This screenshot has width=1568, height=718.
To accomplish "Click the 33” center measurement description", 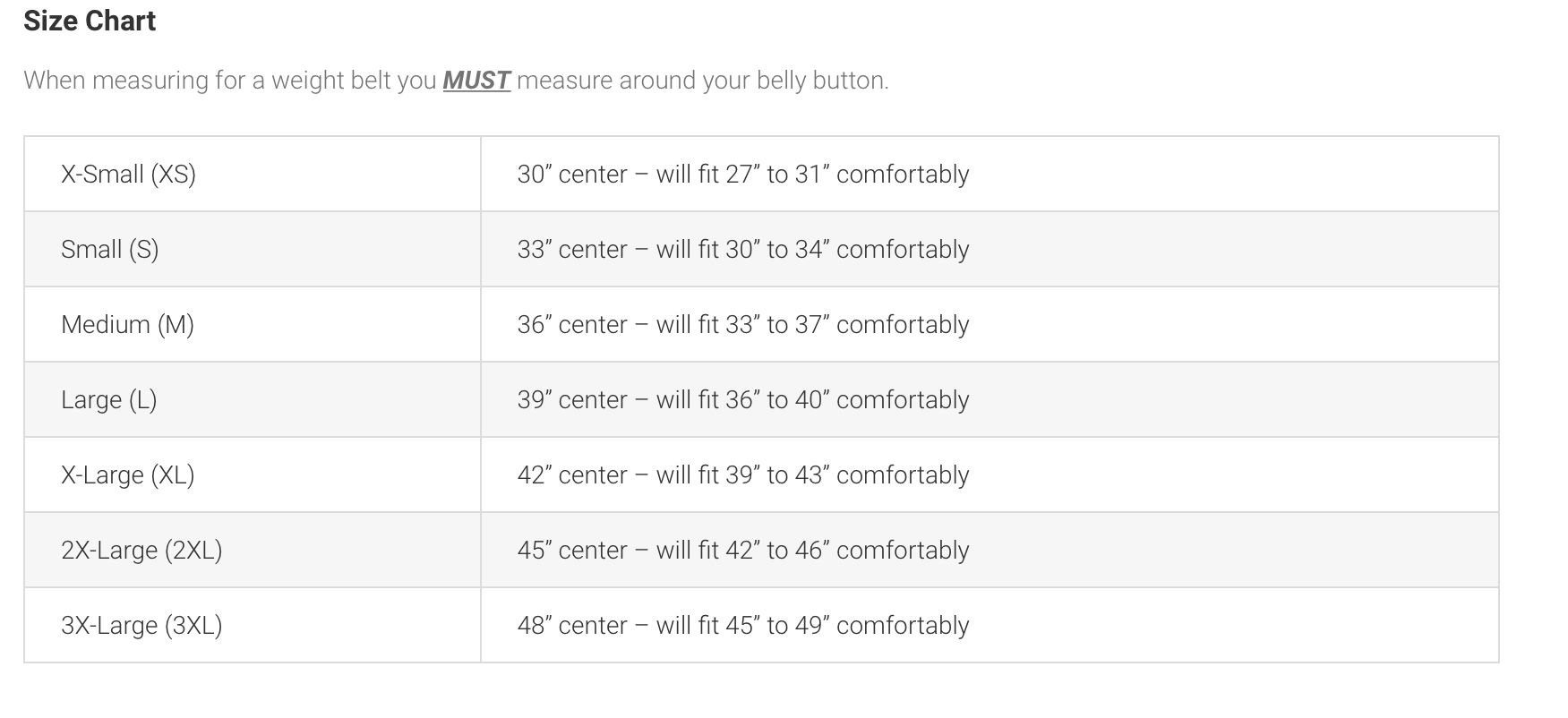I will (x=743, y=249).
